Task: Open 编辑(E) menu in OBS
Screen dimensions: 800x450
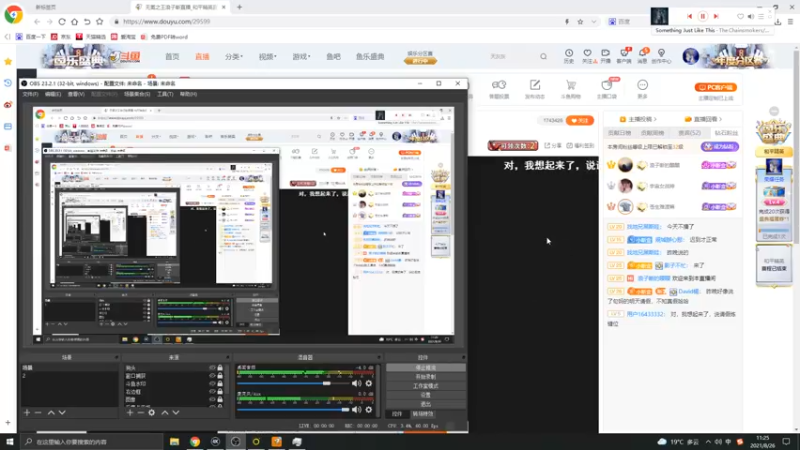Action: (x=53, y=94)
